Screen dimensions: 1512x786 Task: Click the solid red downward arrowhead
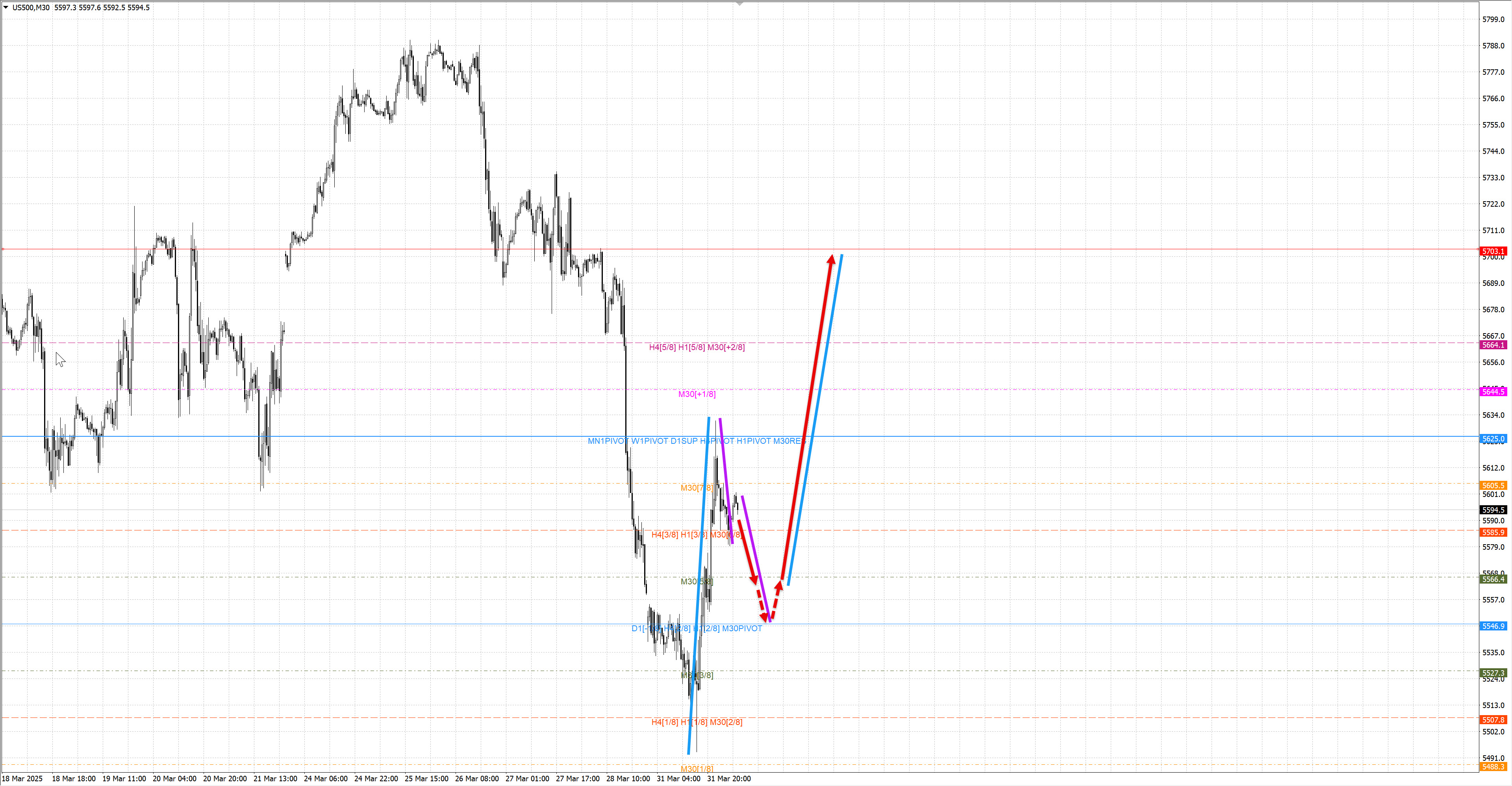point(754,580)
